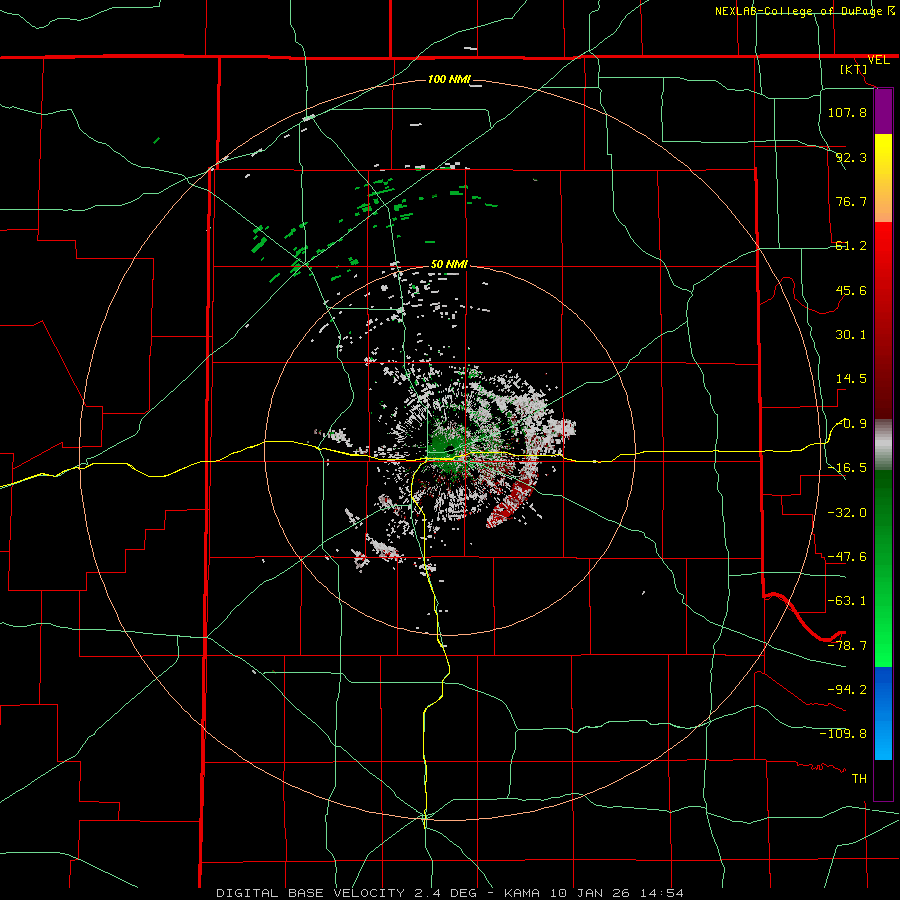Click the -78.7 velocity scale value
Screen dimensions: 900x900
(x=847, y=646)
